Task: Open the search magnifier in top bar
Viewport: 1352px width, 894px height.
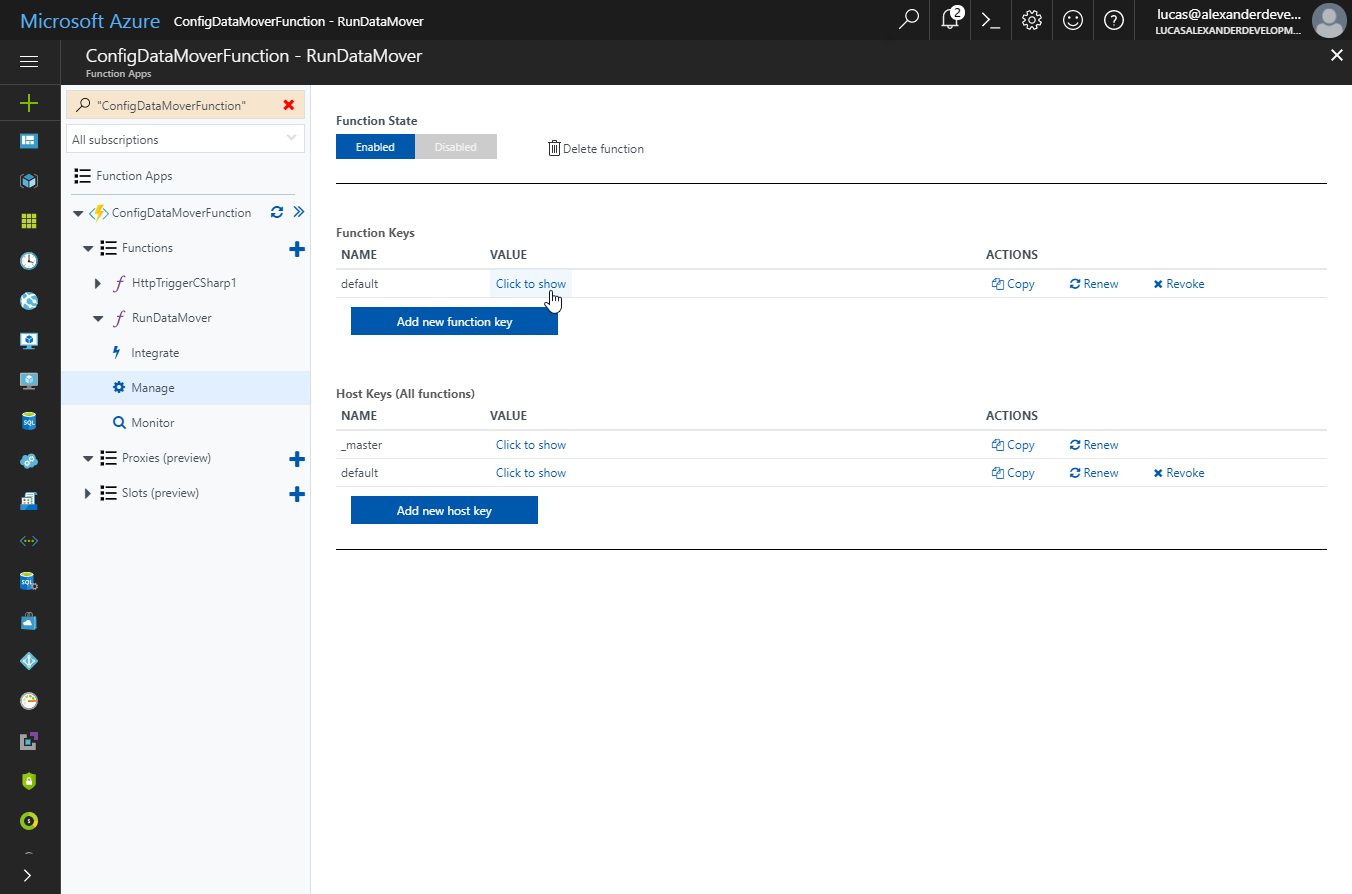Action: (909, 20)
